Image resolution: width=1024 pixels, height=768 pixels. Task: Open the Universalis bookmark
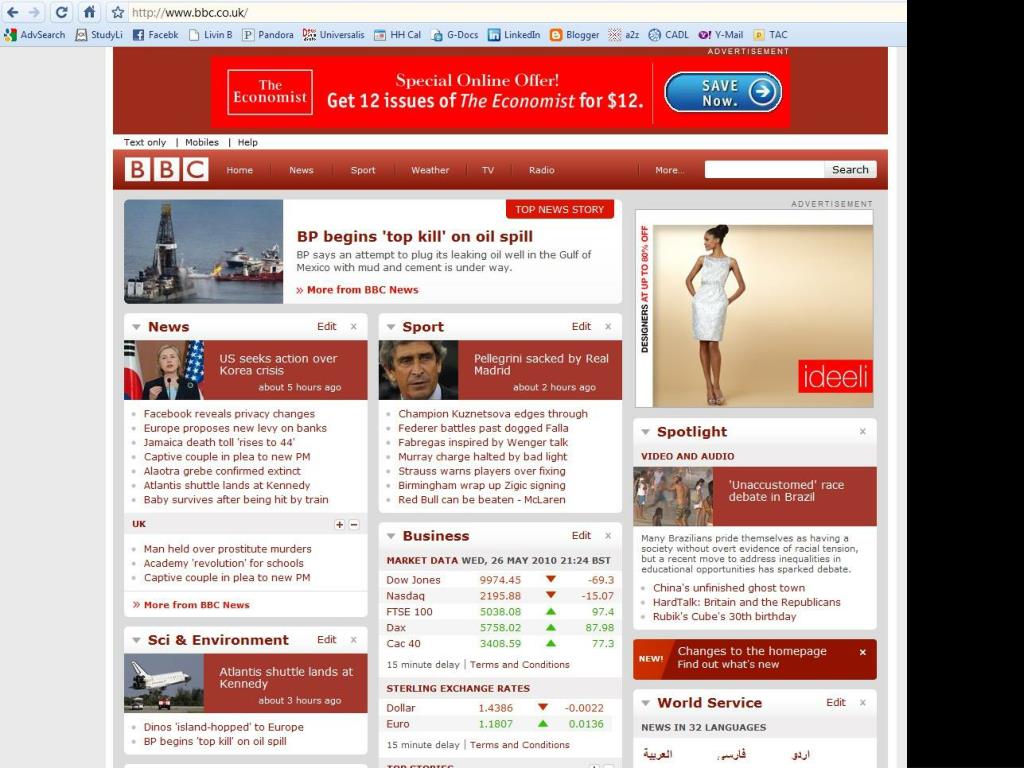334,35
